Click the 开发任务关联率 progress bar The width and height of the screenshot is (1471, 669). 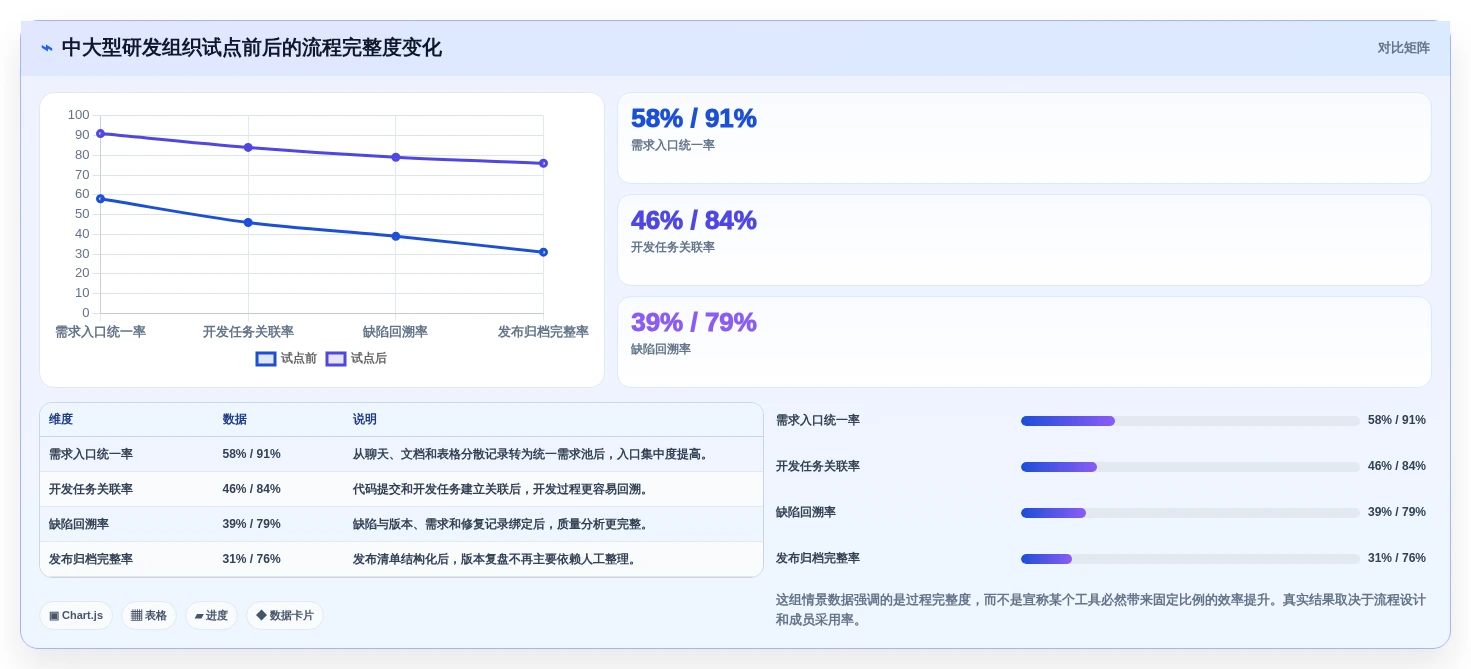point(1190,467)
